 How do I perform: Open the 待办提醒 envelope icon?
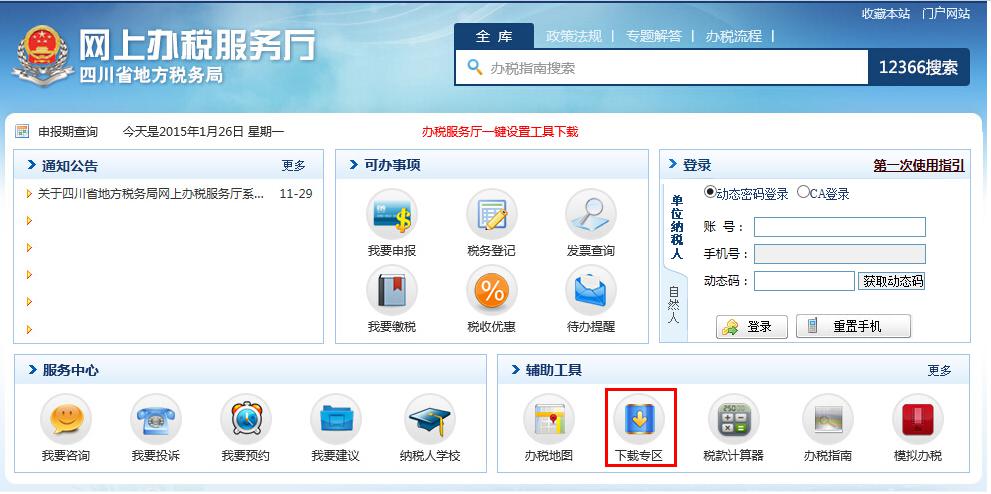pyautogui.click(x=590, y=291)
